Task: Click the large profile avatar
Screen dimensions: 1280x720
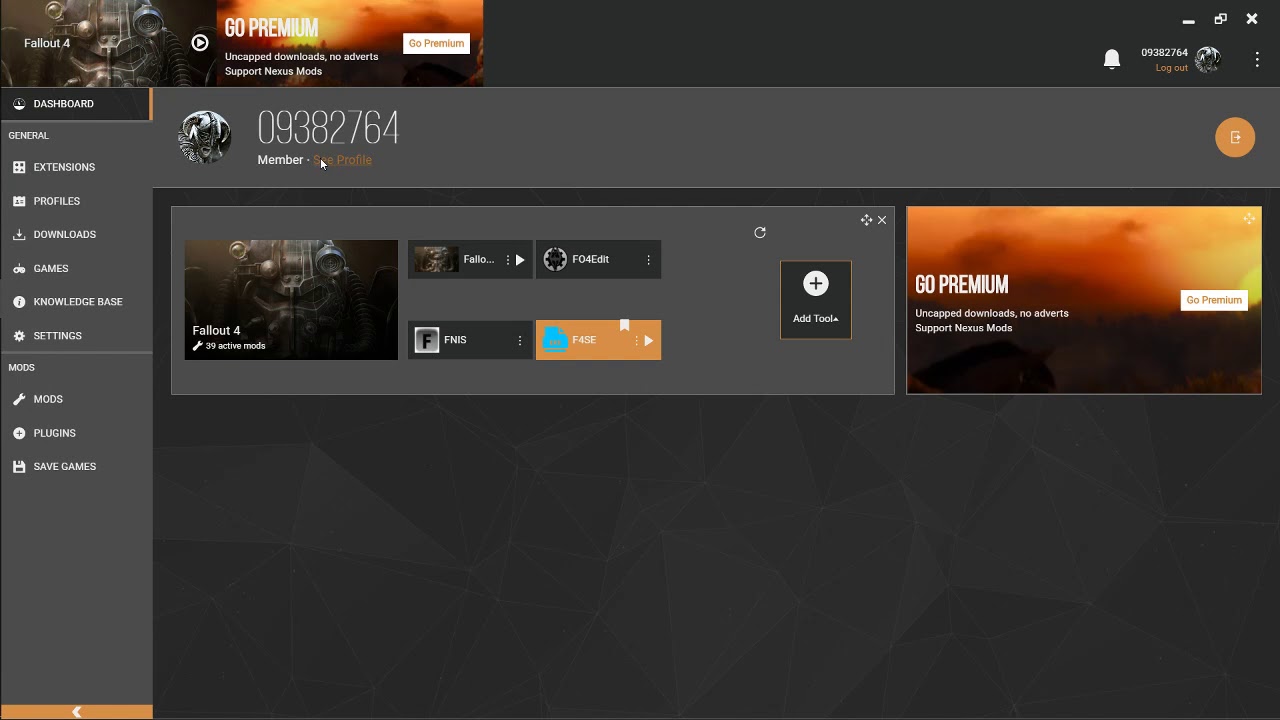Action: pyautogui.click(x=205, y=137)
